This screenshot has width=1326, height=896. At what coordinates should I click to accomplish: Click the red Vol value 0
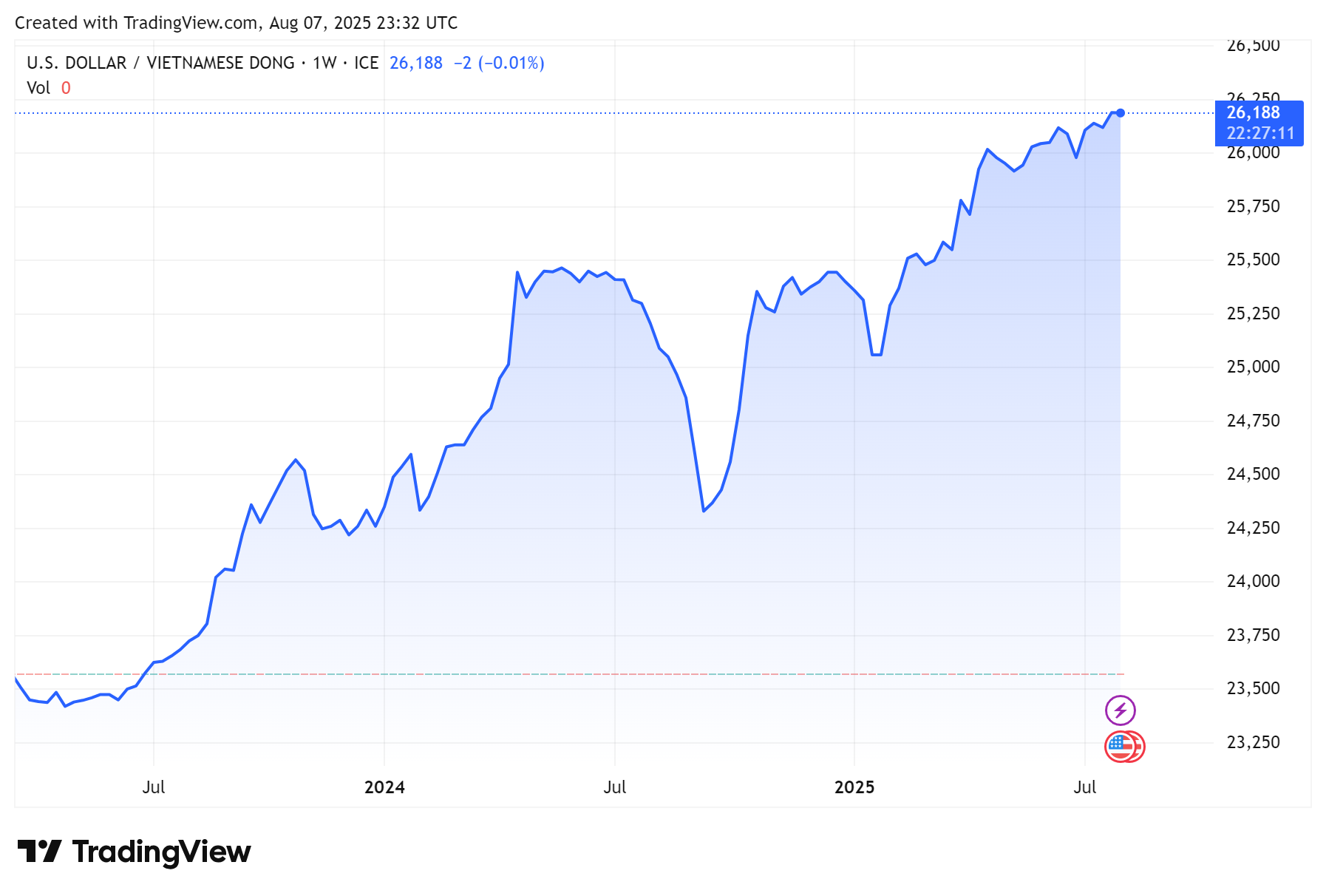coord(66,88)
